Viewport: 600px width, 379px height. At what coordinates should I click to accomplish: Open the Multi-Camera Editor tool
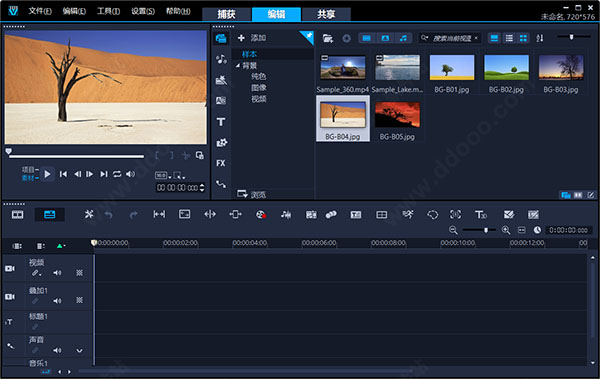[382, 215]
